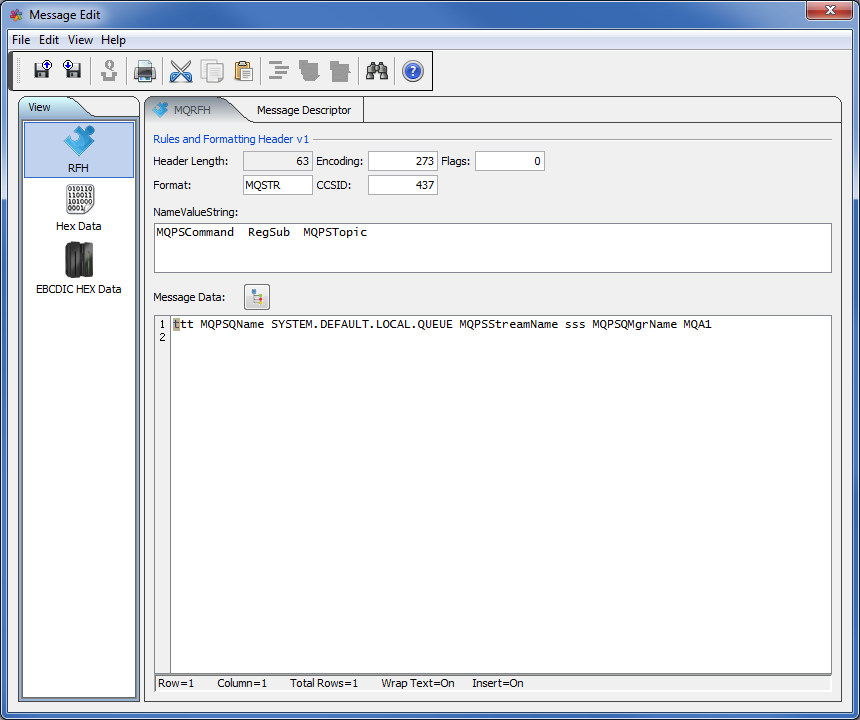Select the Hex Data view icon
Viewport: 860px width, 720px height.
pyautogui.click(x=79, y=208)
